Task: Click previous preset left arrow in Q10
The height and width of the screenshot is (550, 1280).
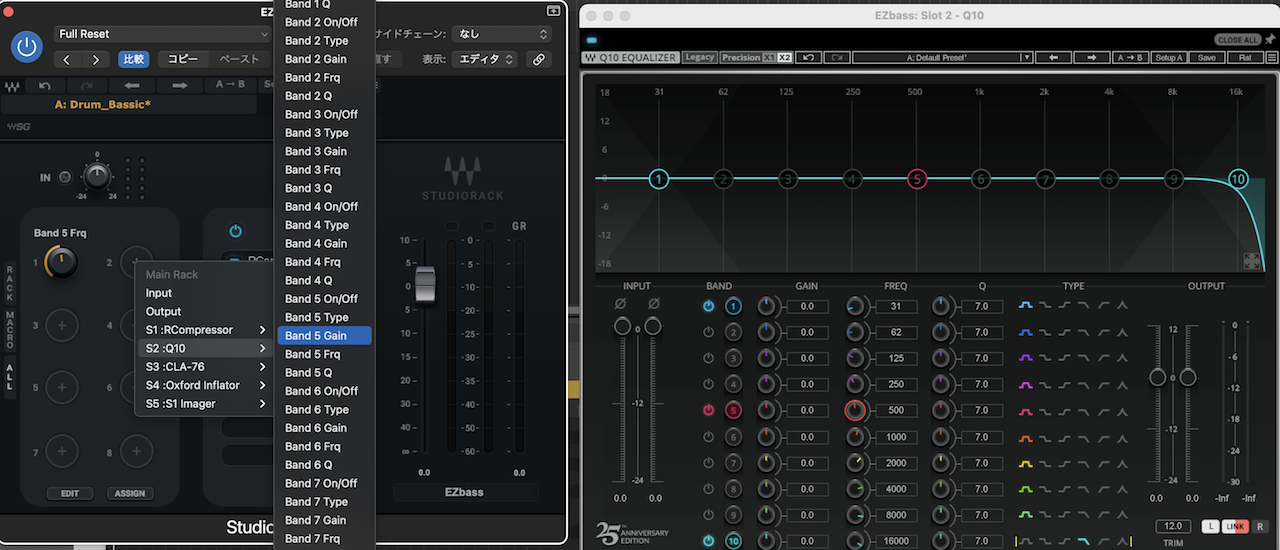Action: [x=1053, y=57]
